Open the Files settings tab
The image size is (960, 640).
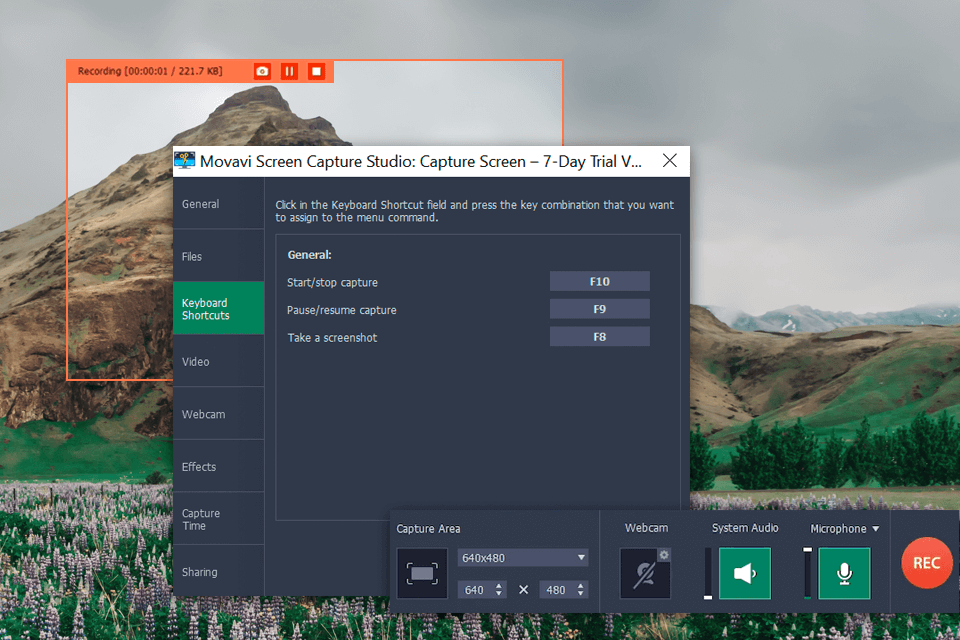coord(219,256)
